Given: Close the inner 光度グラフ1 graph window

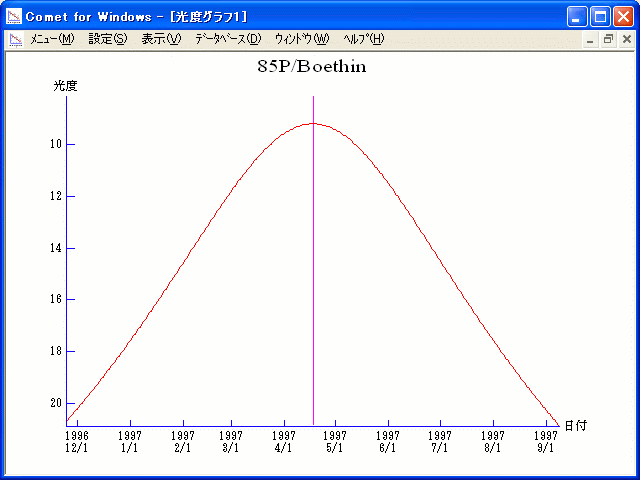Looking at the screenshot, I should pyautogui.click(x=626, y=39).
